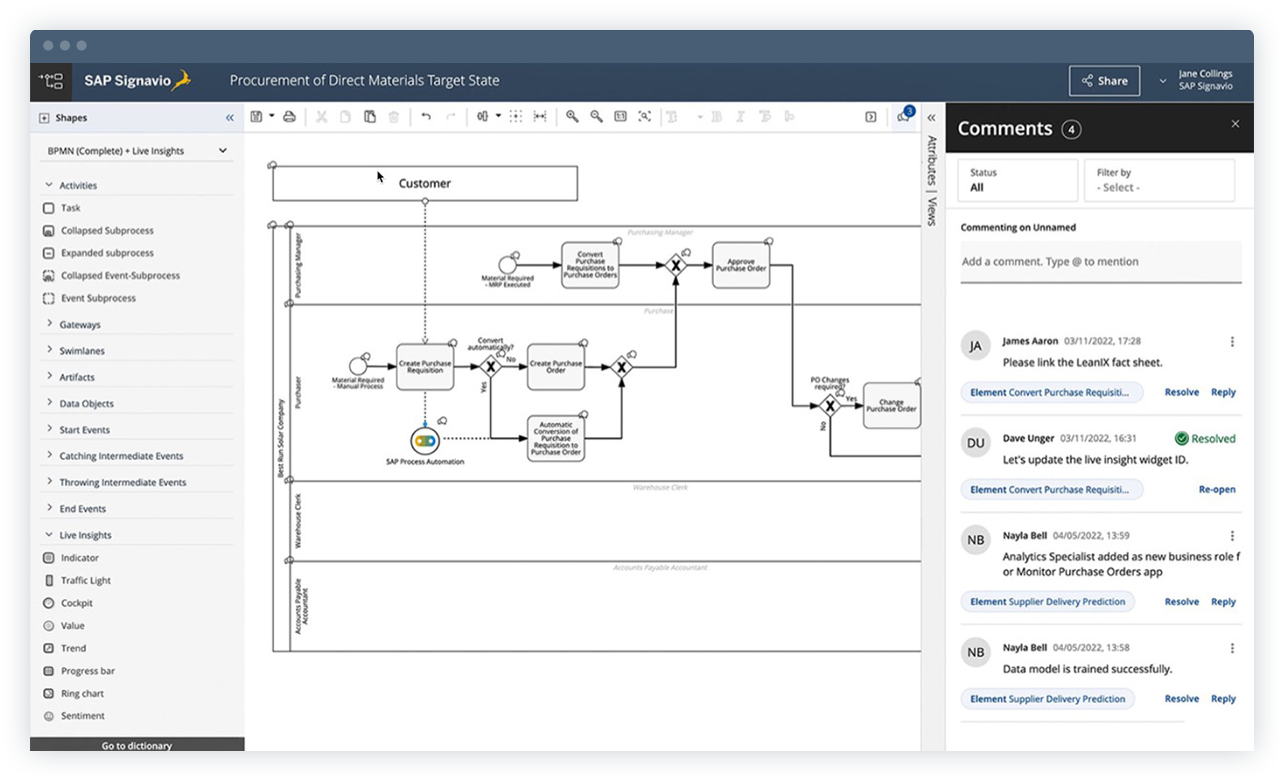This screenshot has width=1284, height=780.
Task: Click the Signavio process logo icon top-left
Action: 50,80
